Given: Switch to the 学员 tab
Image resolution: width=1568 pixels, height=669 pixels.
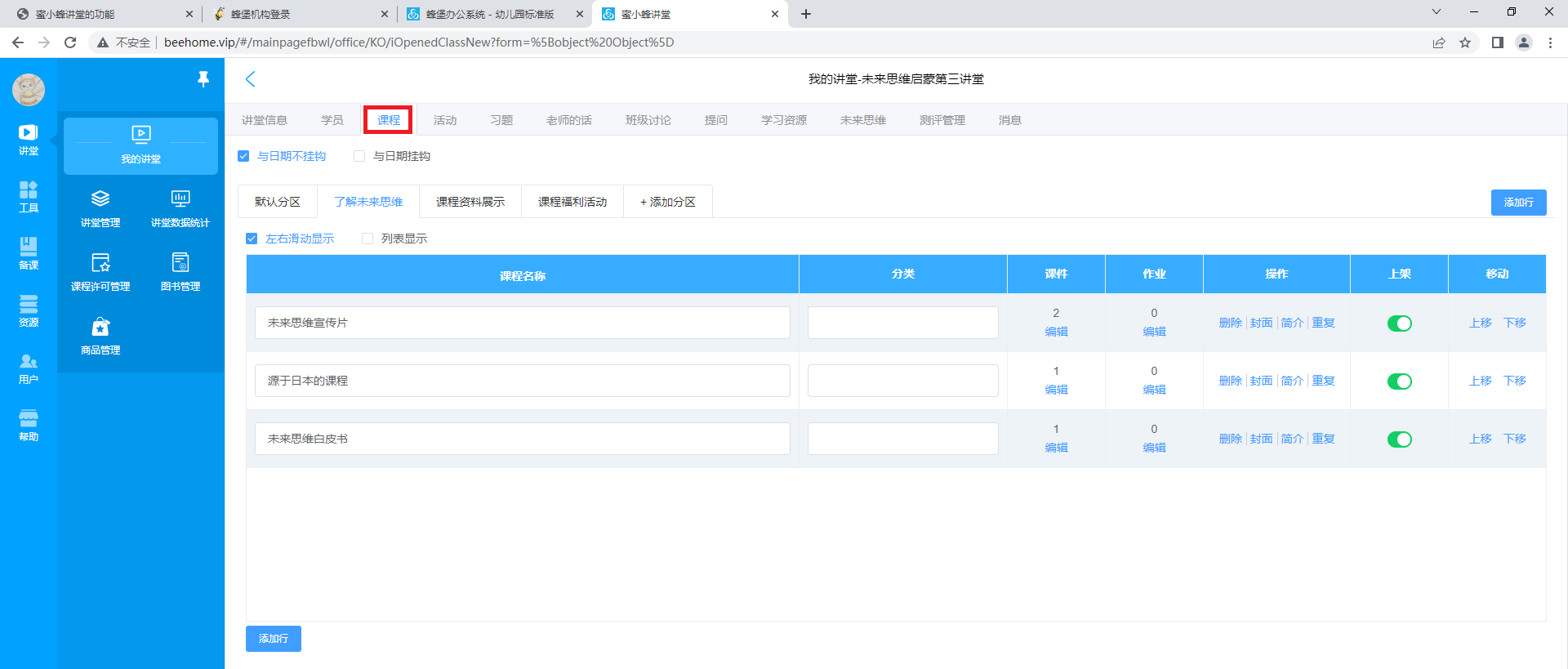Looking at the screenshot, I should [332, 120].
